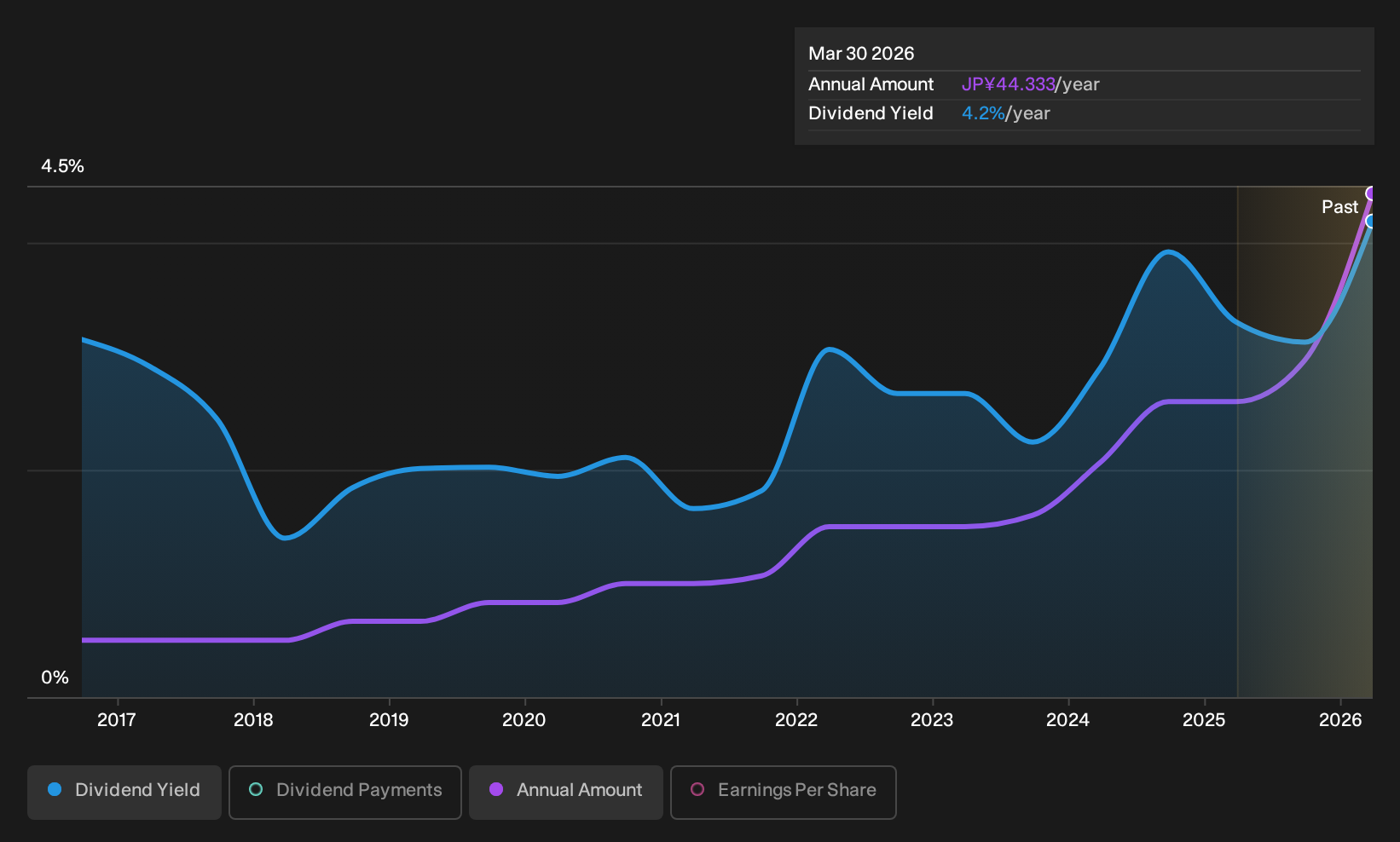This screenshot has height=842, width=1400.
Task: Click the 2021 x-axis label
Action: 661,720
